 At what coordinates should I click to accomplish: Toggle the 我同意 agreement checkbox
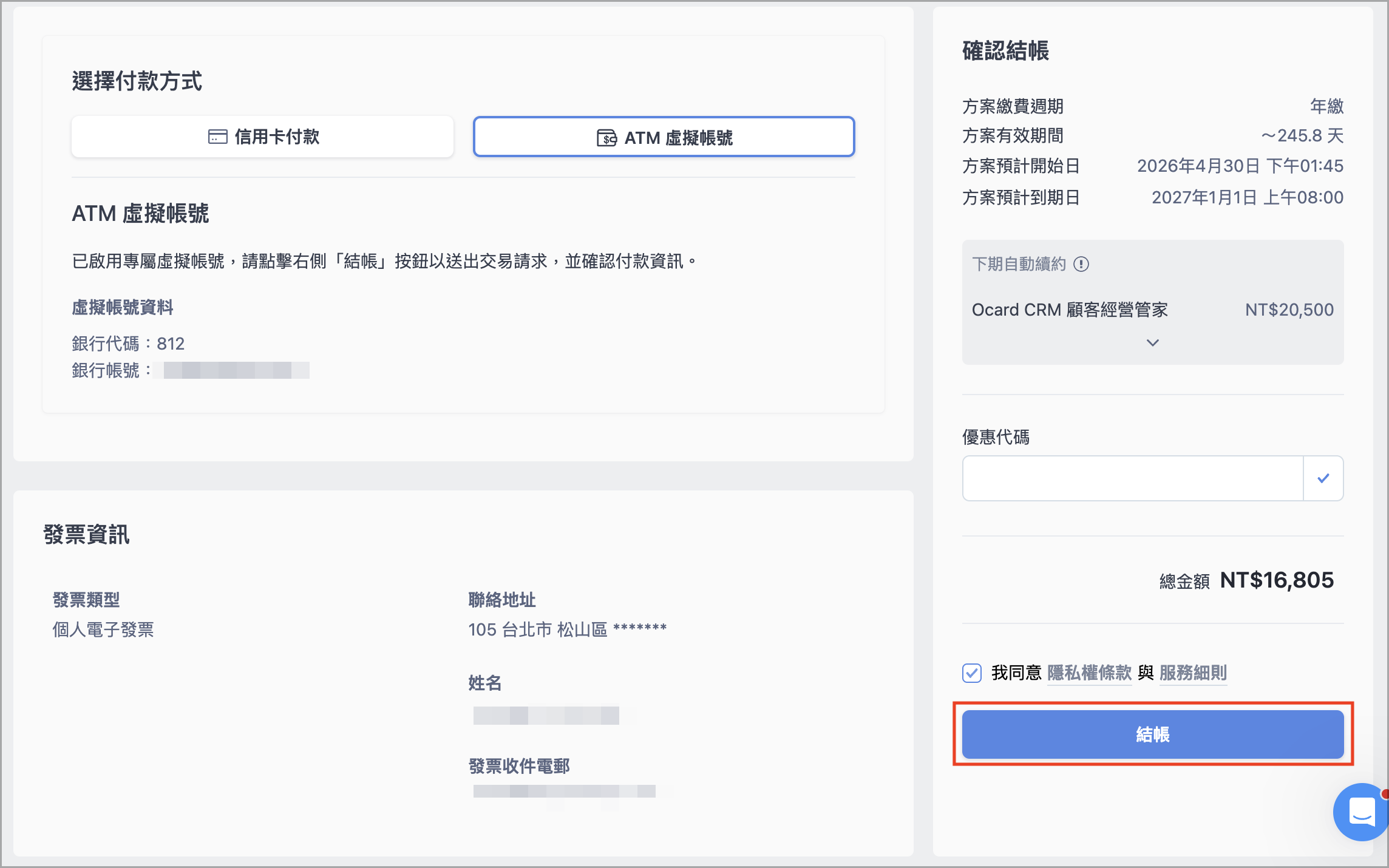click(972, 673)
